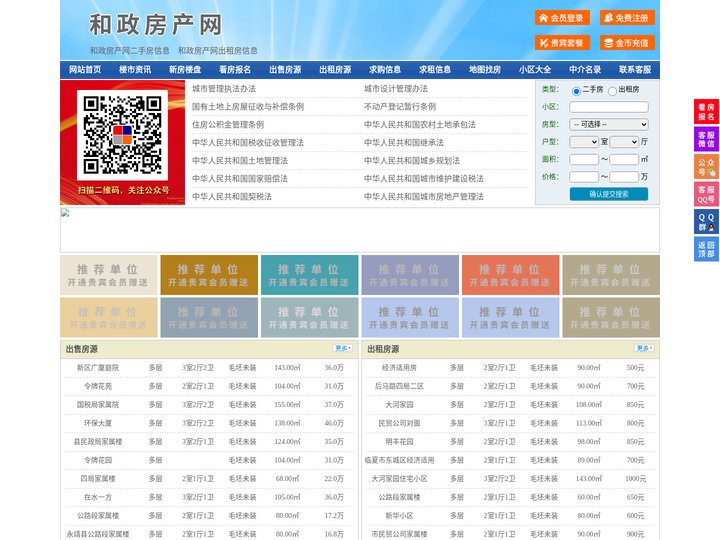Image resolution: width=720 pixels, height=540 pixels.
Task: Click the broken banner image icon
Action: click(x=65, y=213)
